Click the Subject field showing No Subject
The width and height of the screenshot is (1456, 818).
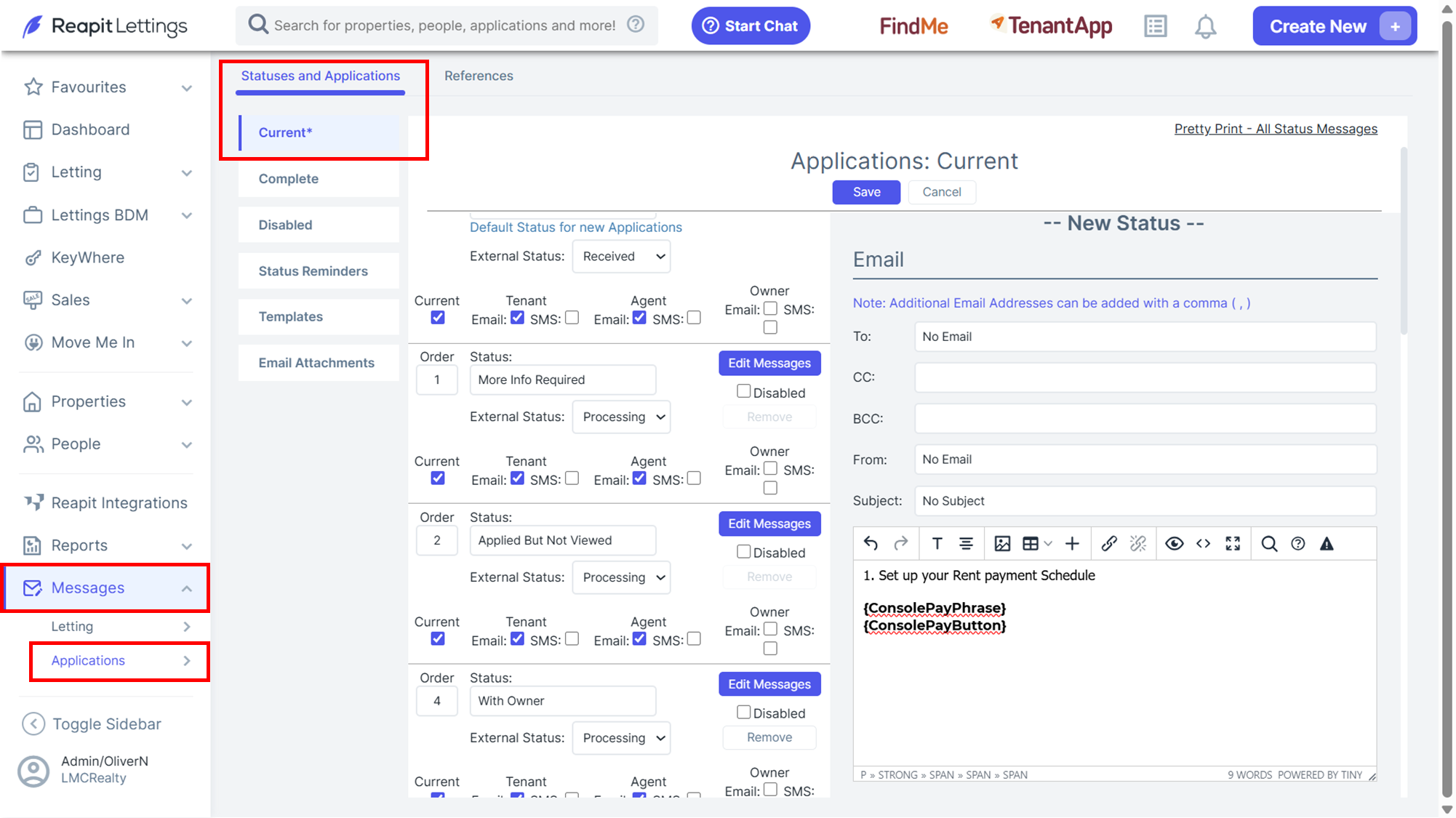(1145, 501)
